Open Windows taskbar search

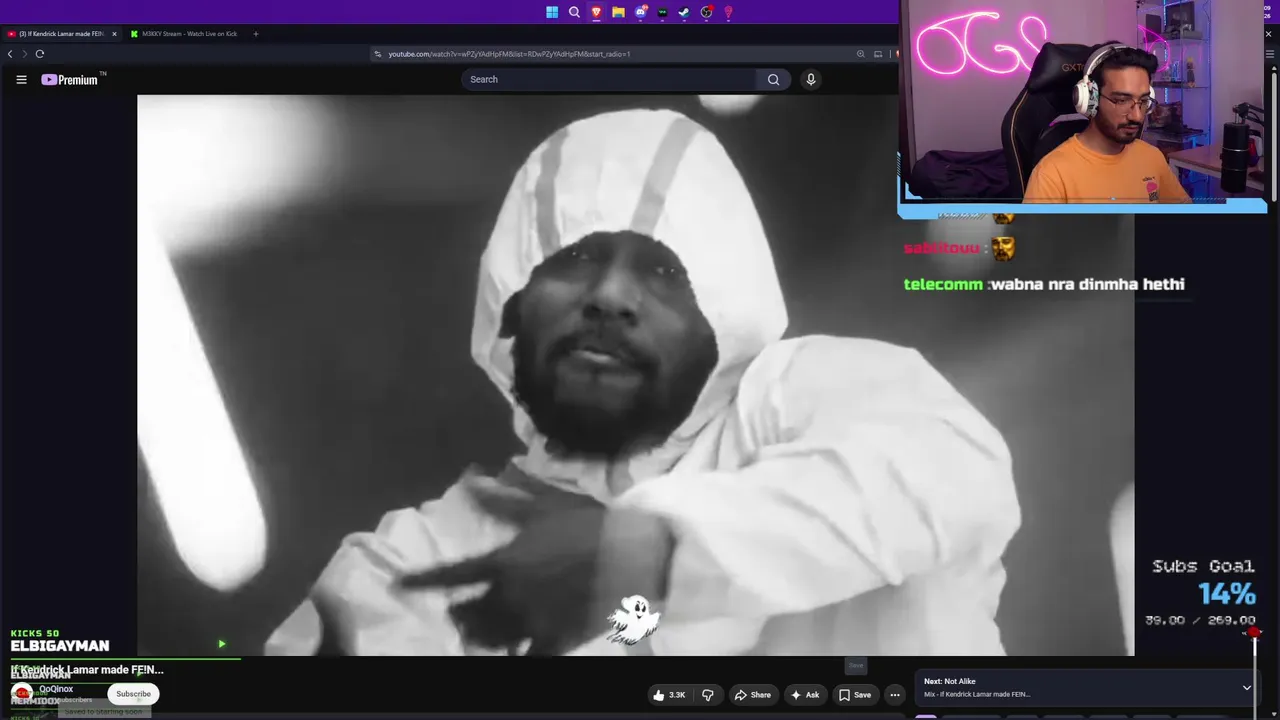click(x=574, y=12)
